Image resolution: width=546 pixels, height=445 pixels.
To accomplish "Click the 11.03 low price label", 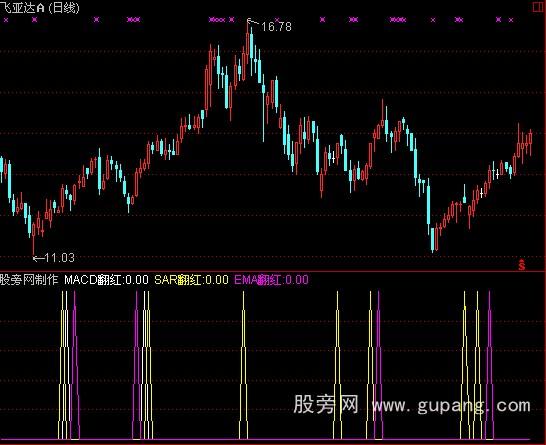I will click(60, 258).
